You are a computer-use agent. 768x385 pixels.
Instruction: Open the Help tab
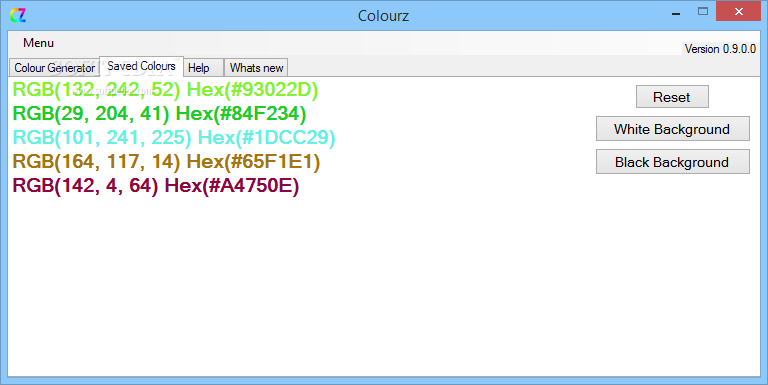(203, 68)
